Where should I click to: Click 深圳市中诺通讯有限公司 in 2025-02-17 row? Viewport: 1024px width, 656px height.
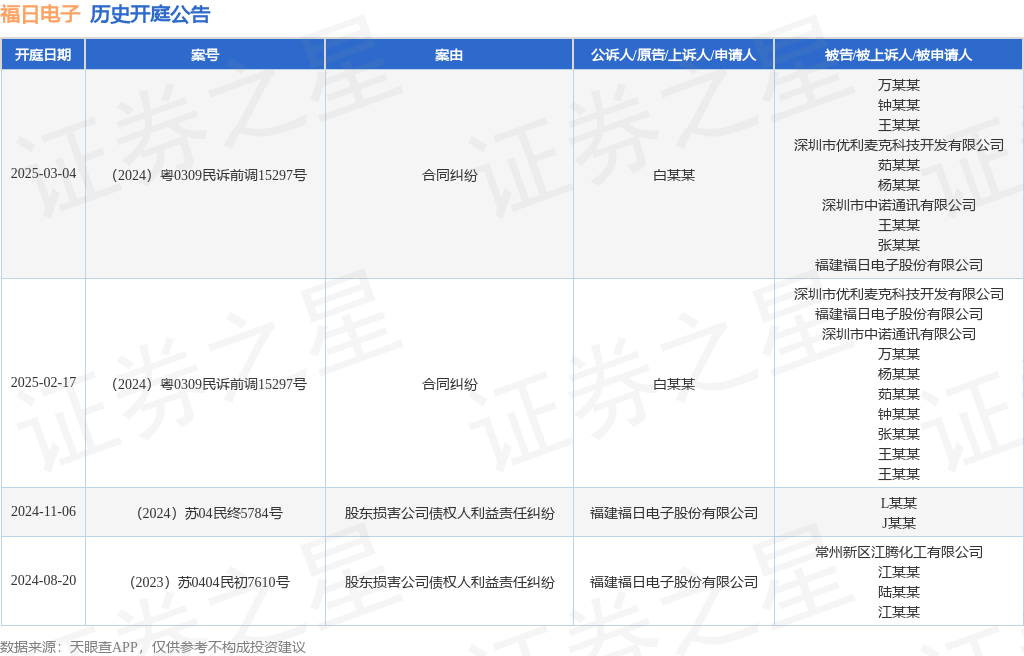point(899,334)
